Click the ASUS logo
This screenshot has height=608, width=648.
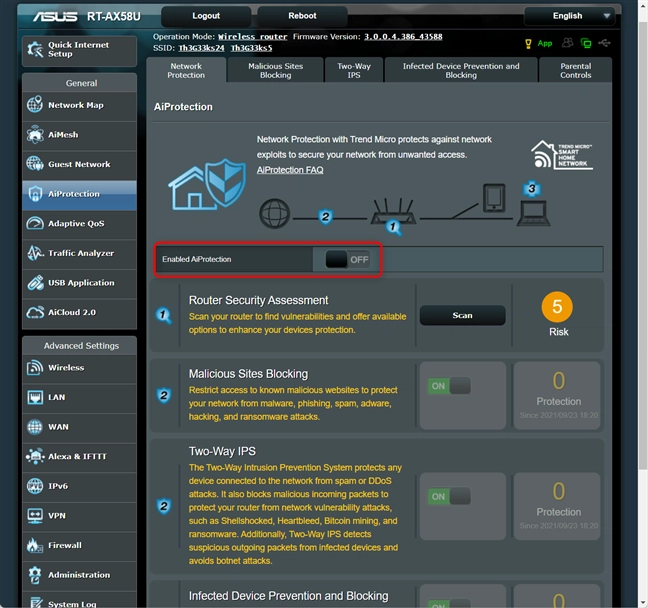(x=55, y=17)
